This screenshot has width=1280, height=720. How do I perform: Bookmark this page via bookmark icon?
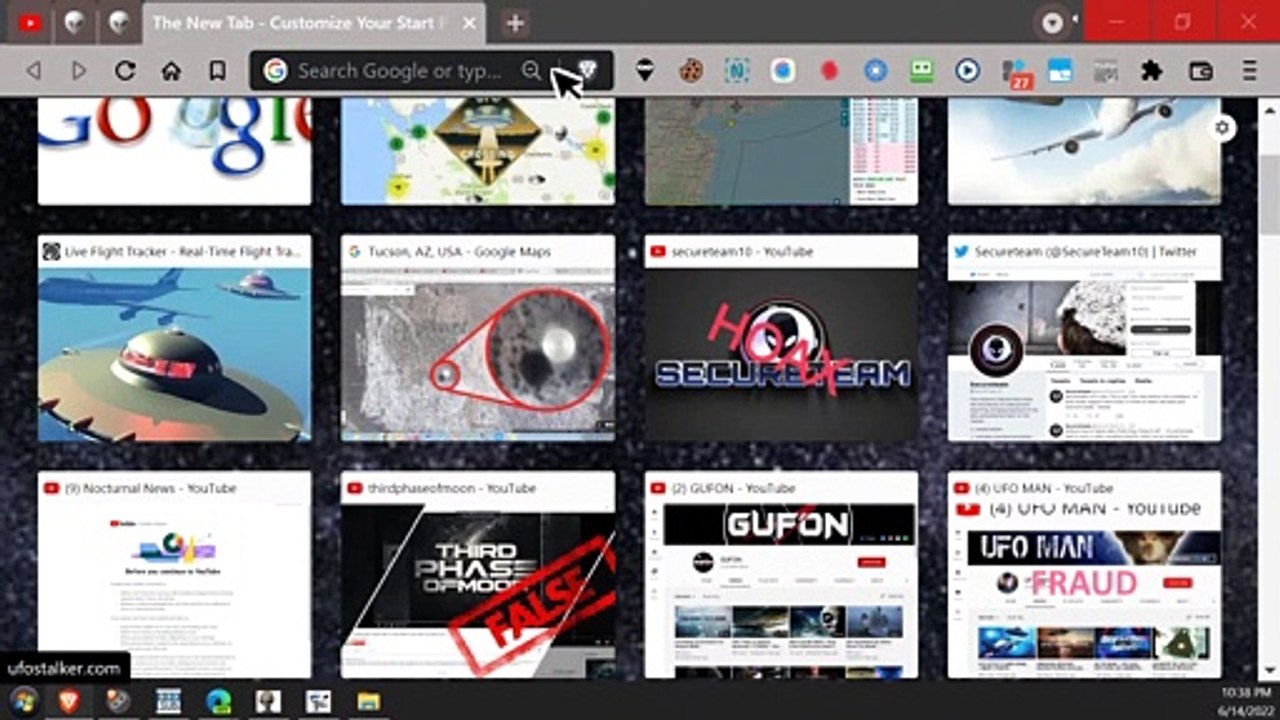[217, 71]
